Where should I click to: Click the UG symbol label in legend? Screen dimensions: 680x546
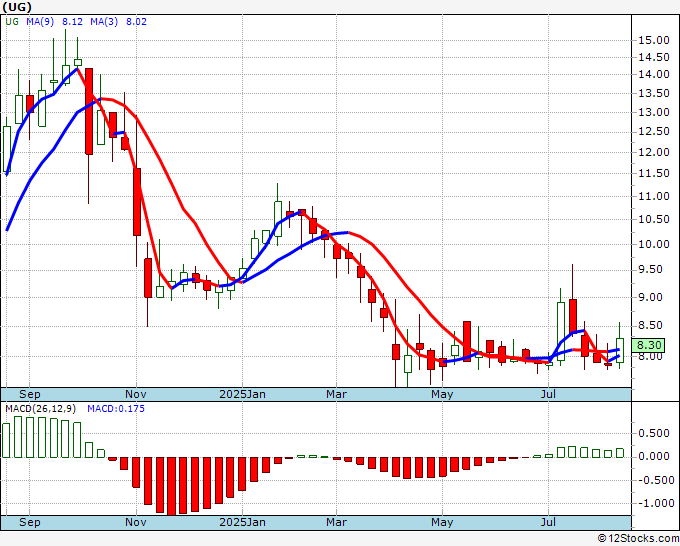tap(12, 21)
